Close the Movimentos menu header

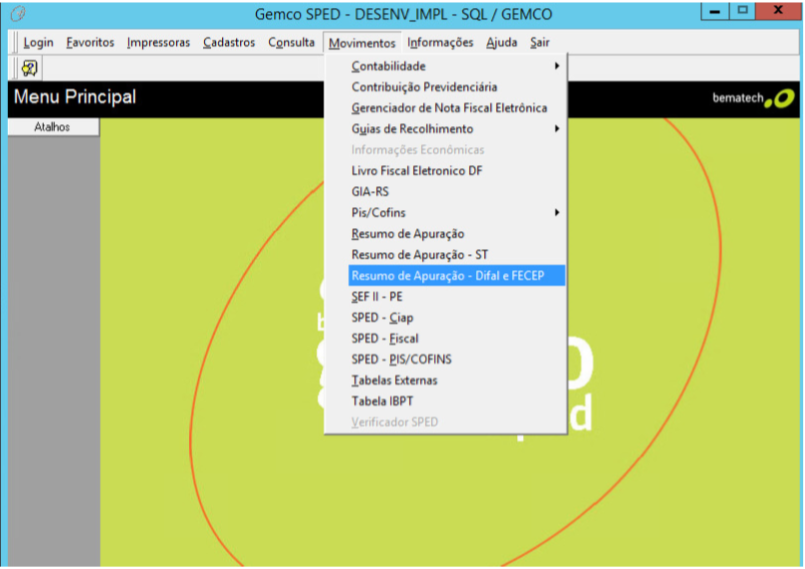click(362, 43)
